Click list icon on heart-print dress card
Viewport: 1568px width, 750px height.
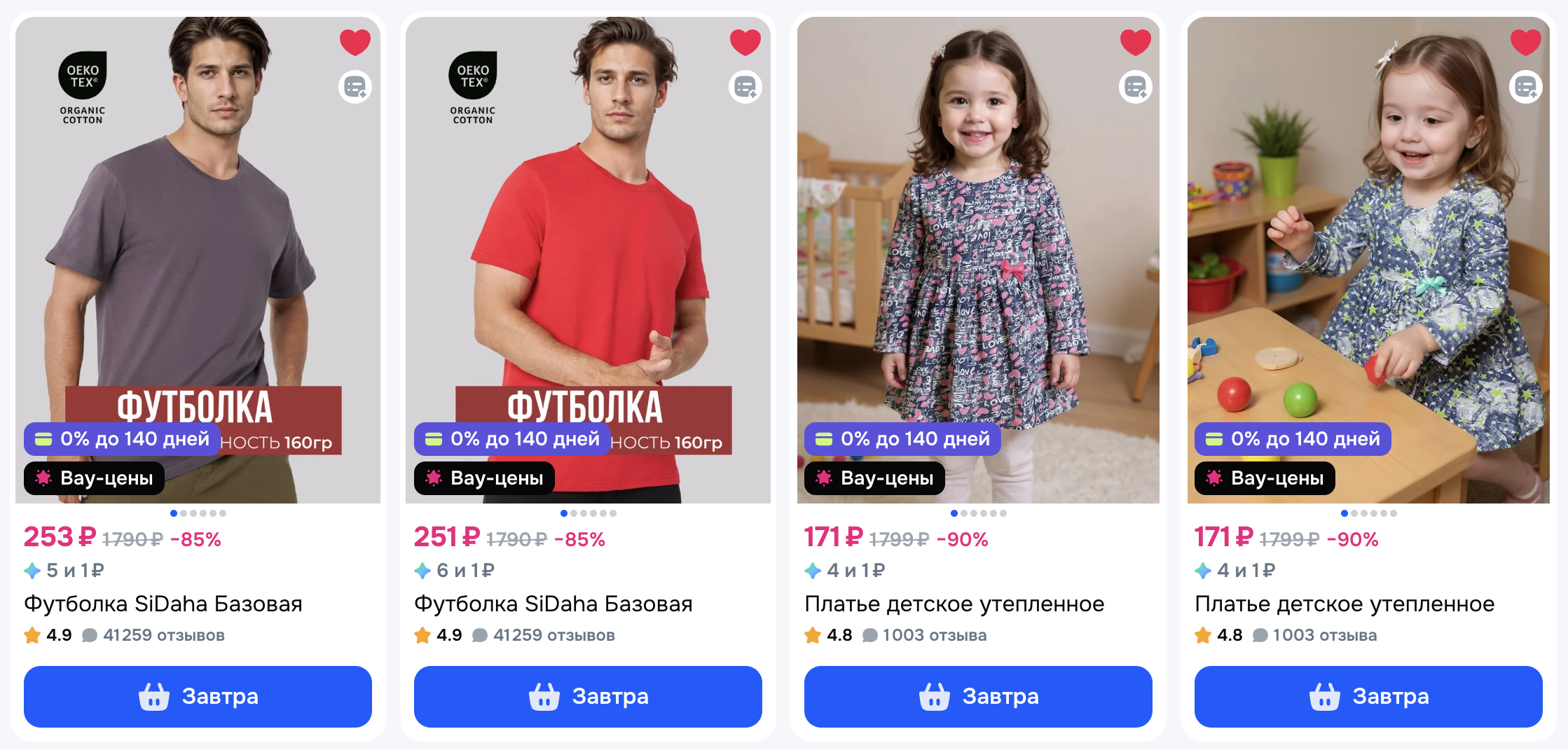pos(1136,87)
